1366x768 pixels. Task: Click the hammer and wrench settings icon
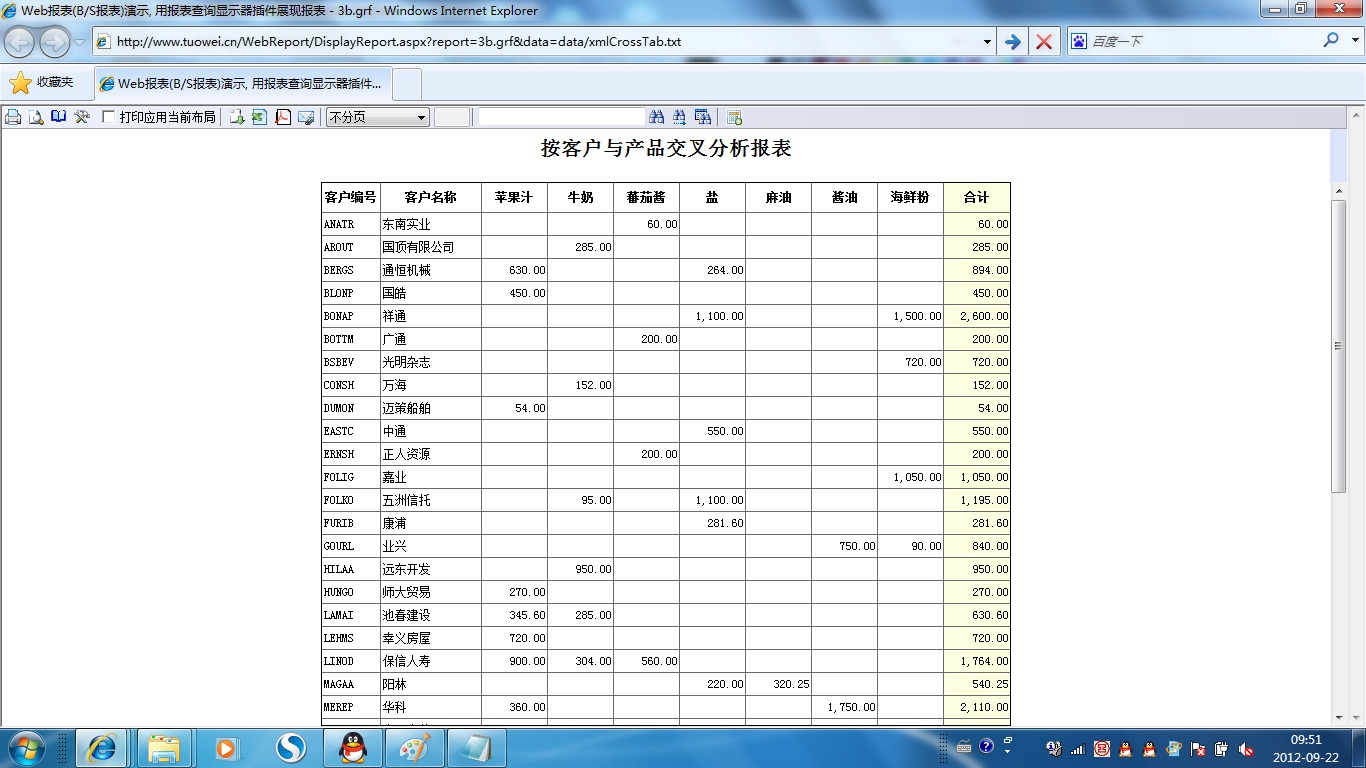(82, 117)
